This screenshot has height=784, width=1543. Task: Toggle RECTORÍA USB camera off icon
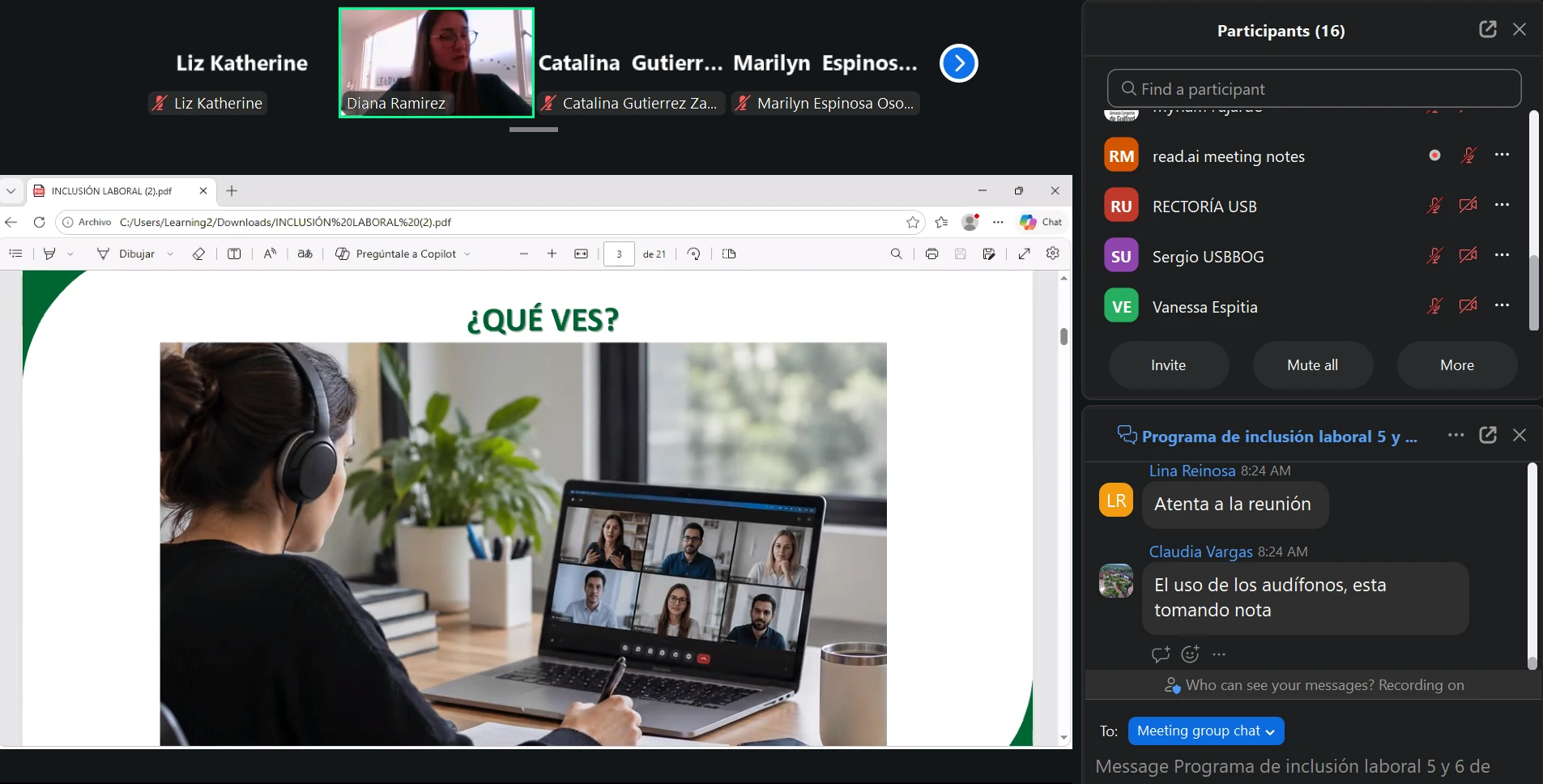point(1468,205)
